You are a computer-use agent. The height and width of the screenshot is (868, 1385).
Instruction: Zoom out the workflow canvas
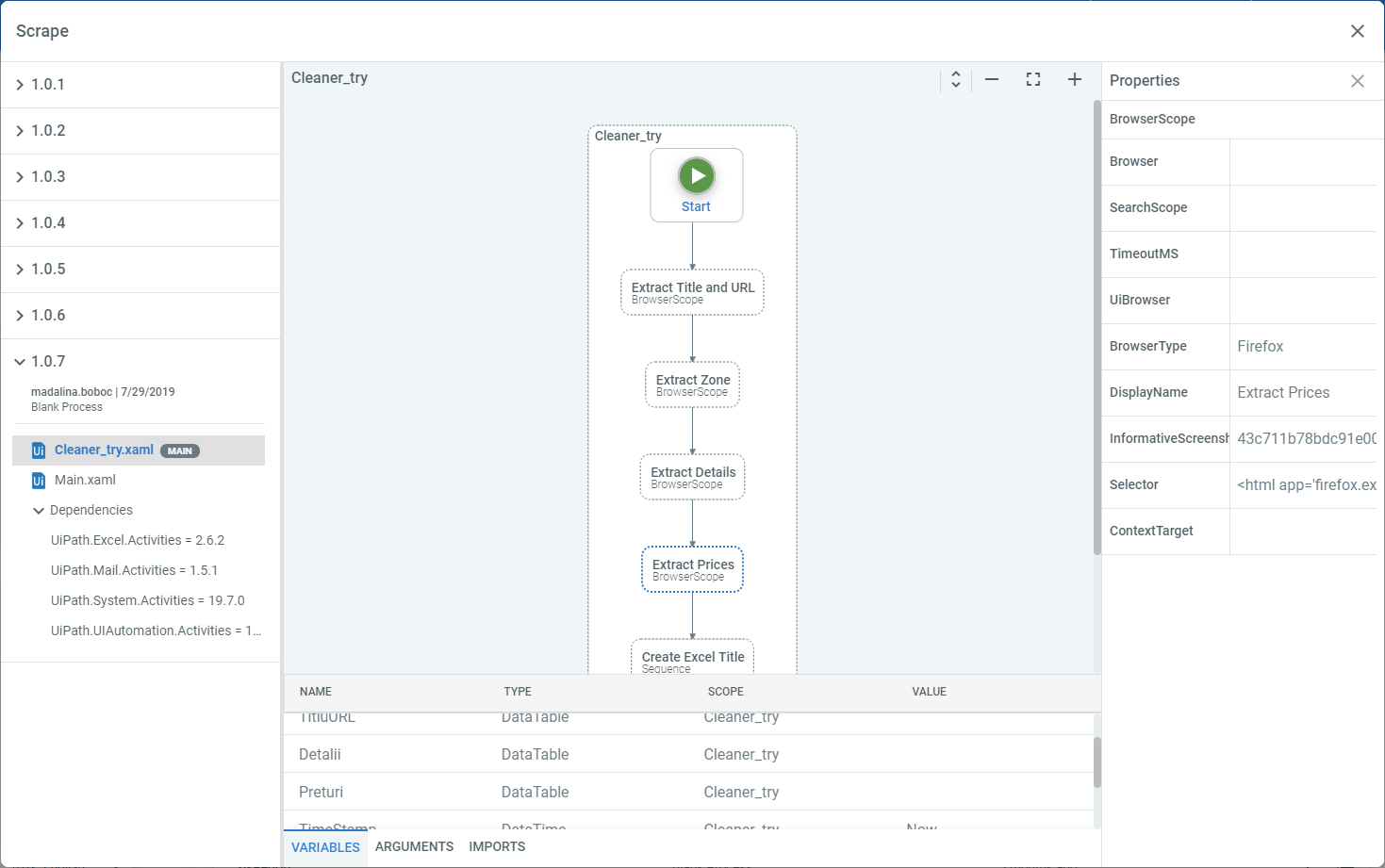click(x=992, y=80)
